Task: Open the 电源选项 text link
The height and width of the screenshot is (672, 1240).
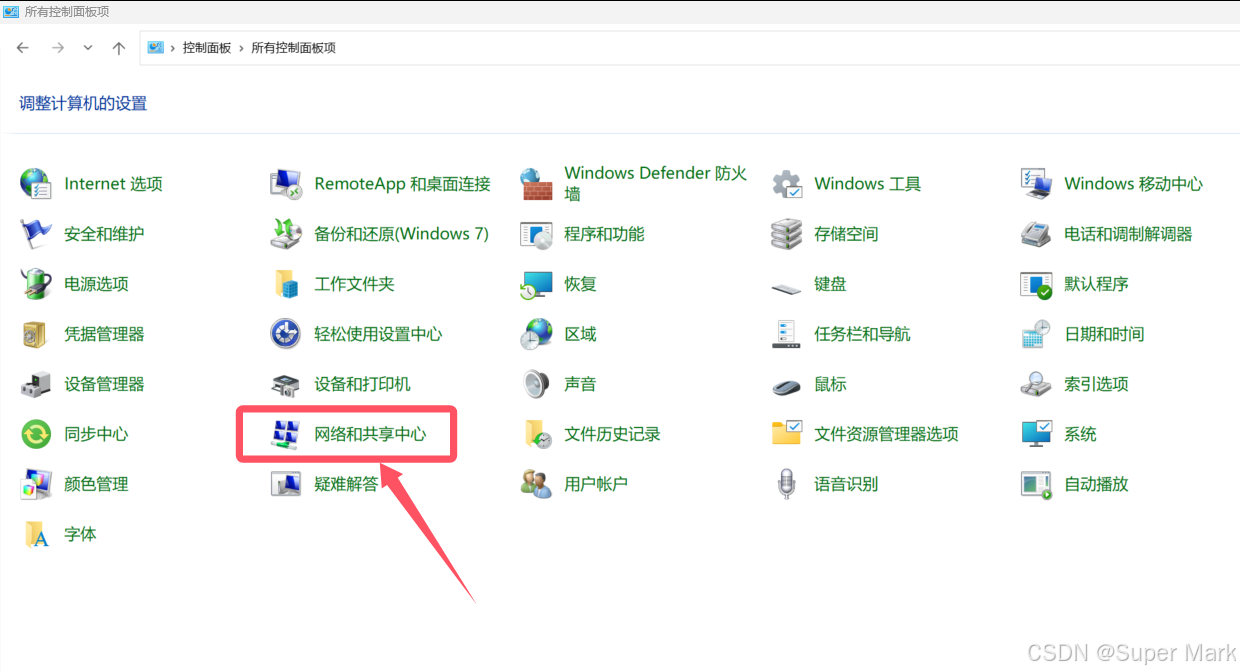Action: tap(96, 284)
